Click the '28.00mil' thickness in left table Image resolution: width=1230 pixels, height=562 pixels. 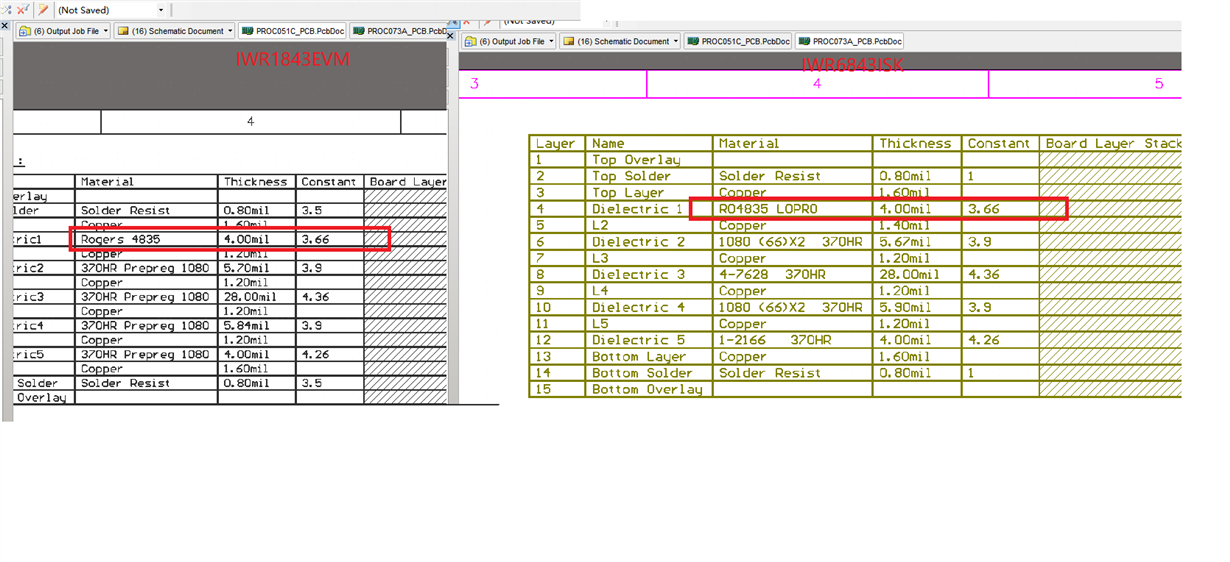click(x=257, y=297)
